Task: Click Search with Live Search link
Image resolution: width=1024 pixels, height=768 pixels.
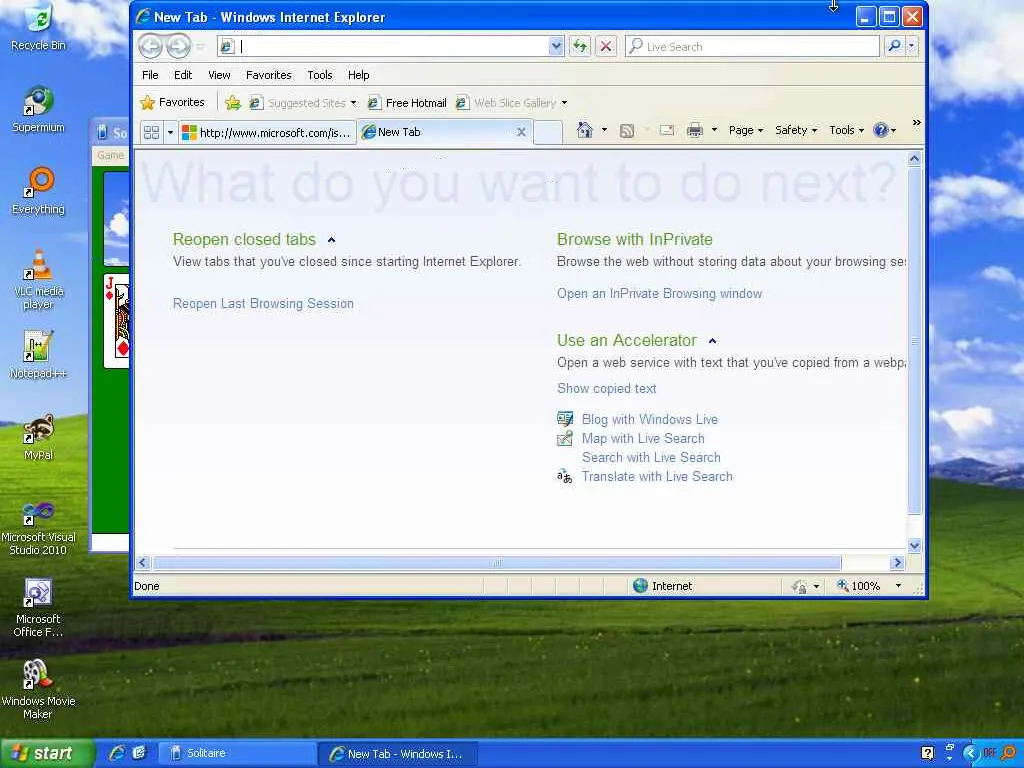Action: point(651,457)
